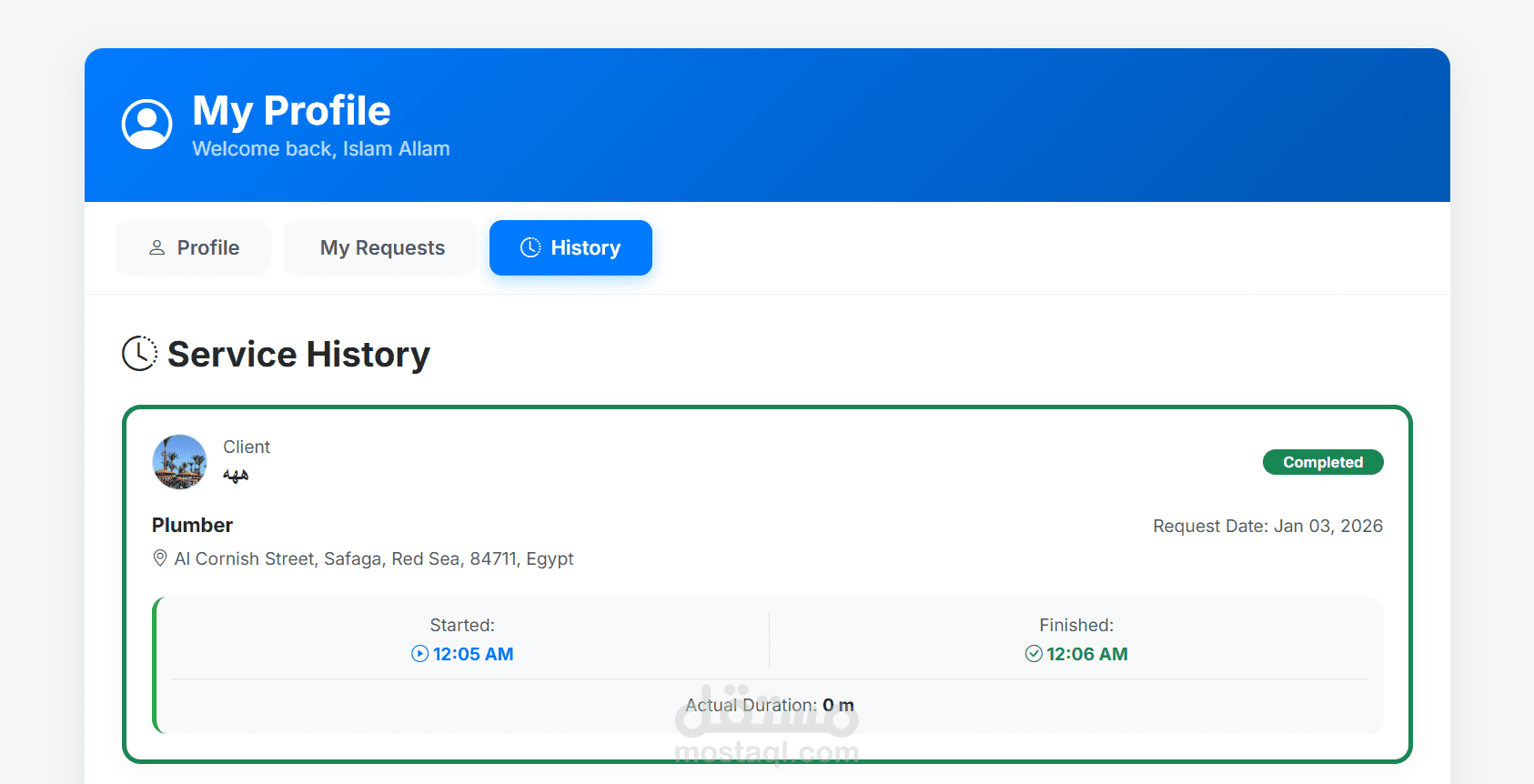This screenshot has width=1534, height=784.
Task: Open the Profile tab
Action: pos(193,247)
